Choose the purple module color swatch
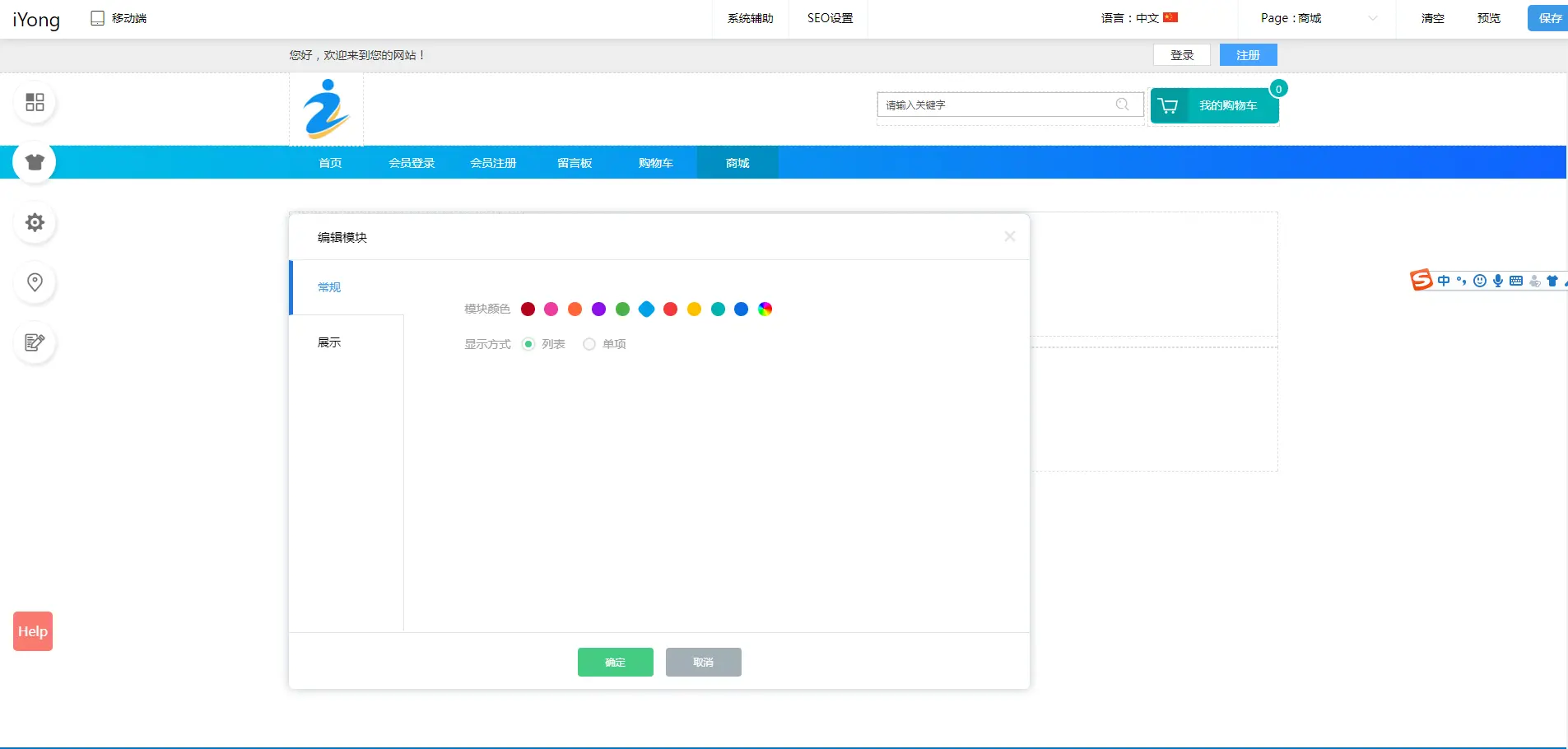Screen dimensions: 1568x749 598,309
